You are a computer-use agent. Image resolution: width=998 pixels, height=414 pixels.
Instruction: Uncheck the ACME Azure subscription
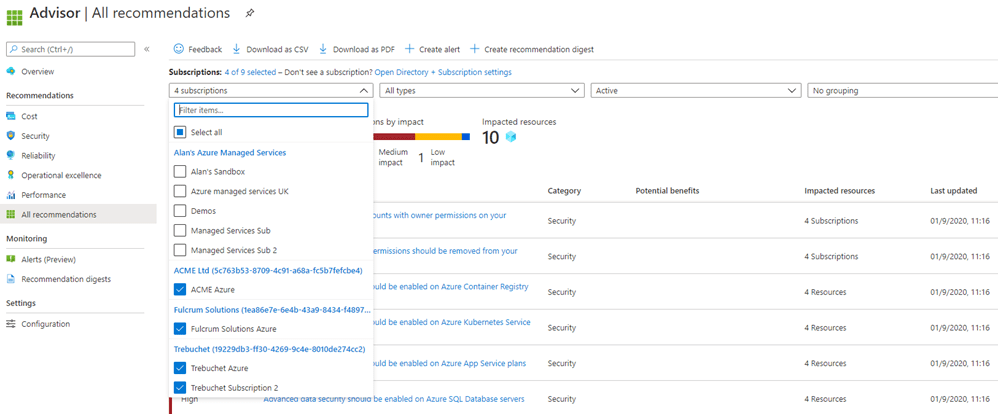(x=180, y=289)
